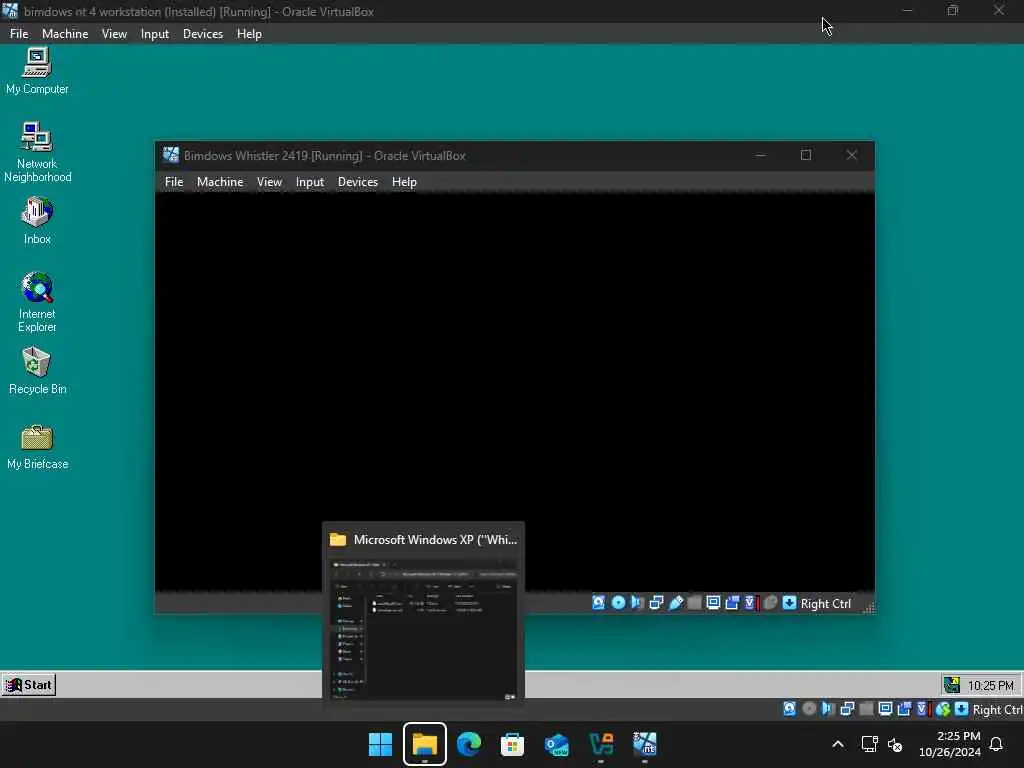Open File menu in NT 4 workstation window
This screenshot has height=768, width=1024.
click(x=19, y=34)
